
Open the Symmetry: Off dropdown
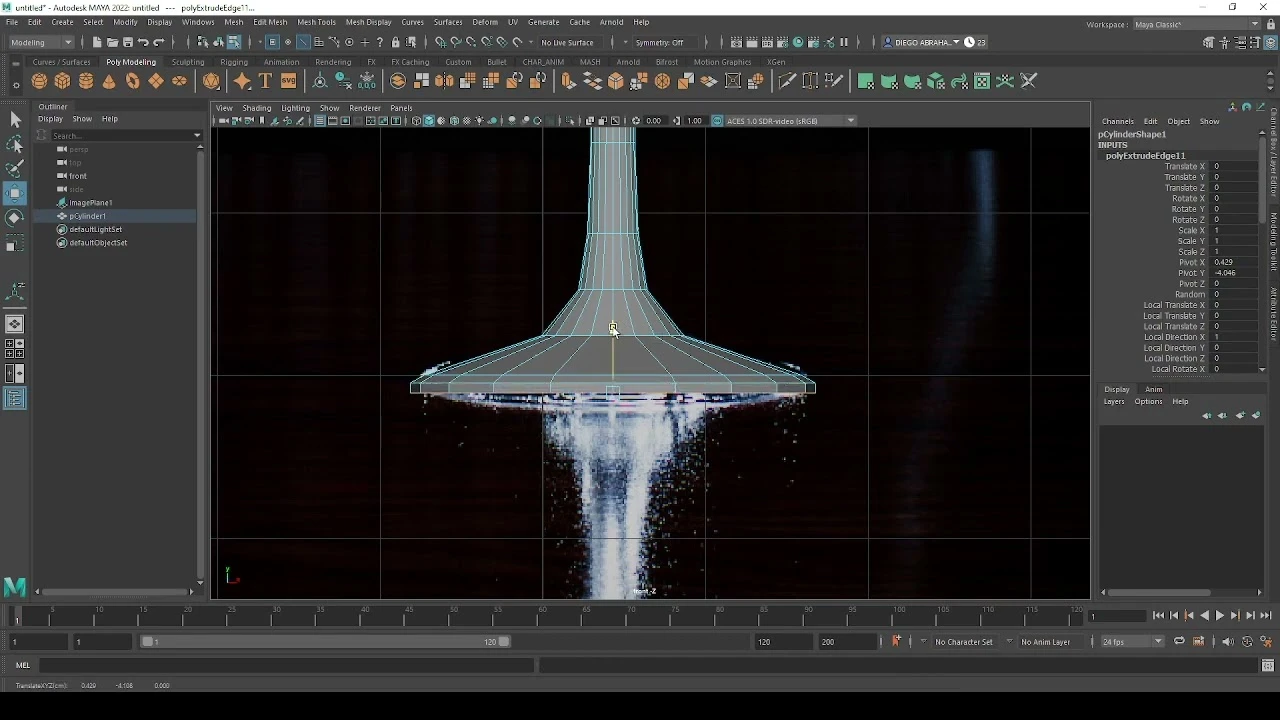664,42
